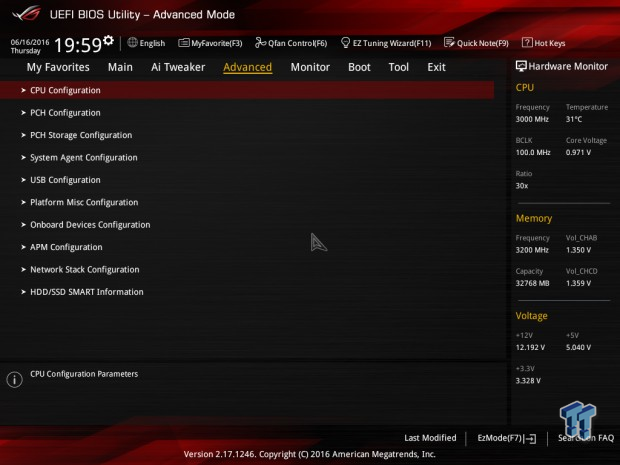Go to the Exit tab
The height and width of the screenshot is (465, 620).
pyautogui.click(x=436, y=67)
